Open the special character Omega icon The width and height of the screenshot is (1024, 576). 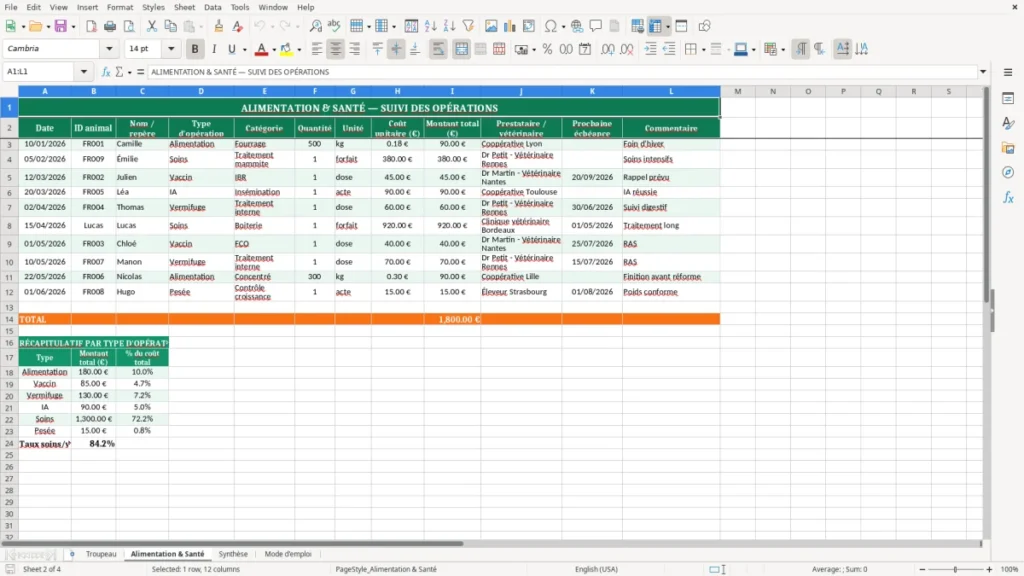coord(551,26)
